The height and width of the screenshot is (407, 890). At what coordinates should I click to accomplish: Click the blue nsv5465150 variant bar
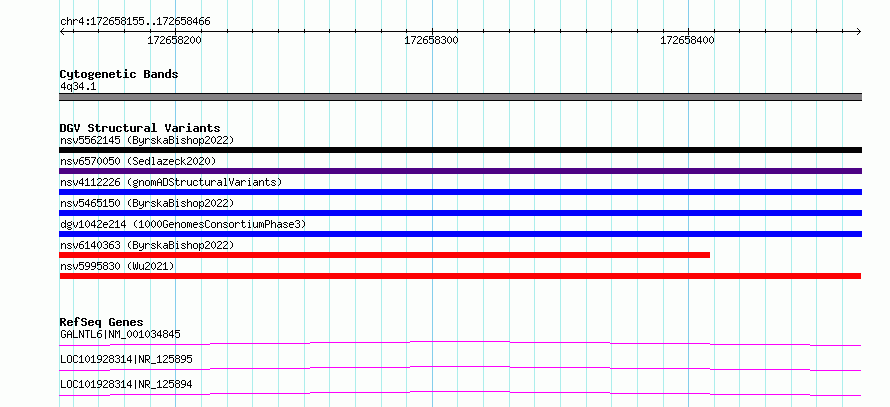tap(460, 213)
